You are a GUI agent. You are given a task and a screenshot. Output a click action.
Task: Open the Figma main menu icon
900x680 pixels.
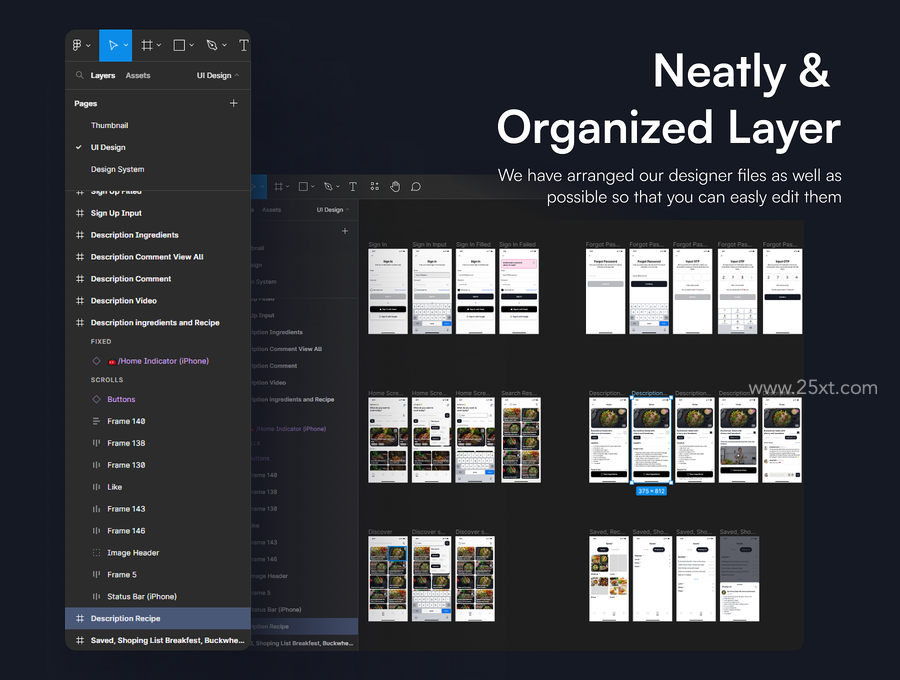coord(77,45)
